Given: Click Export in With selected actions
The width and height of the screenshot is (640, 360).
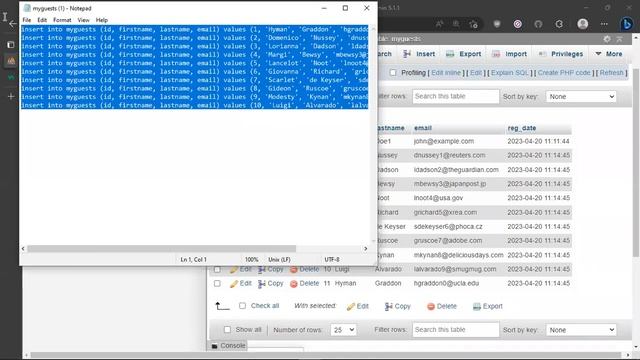Looking at the screenshot, I should click(x=488, y=306).
